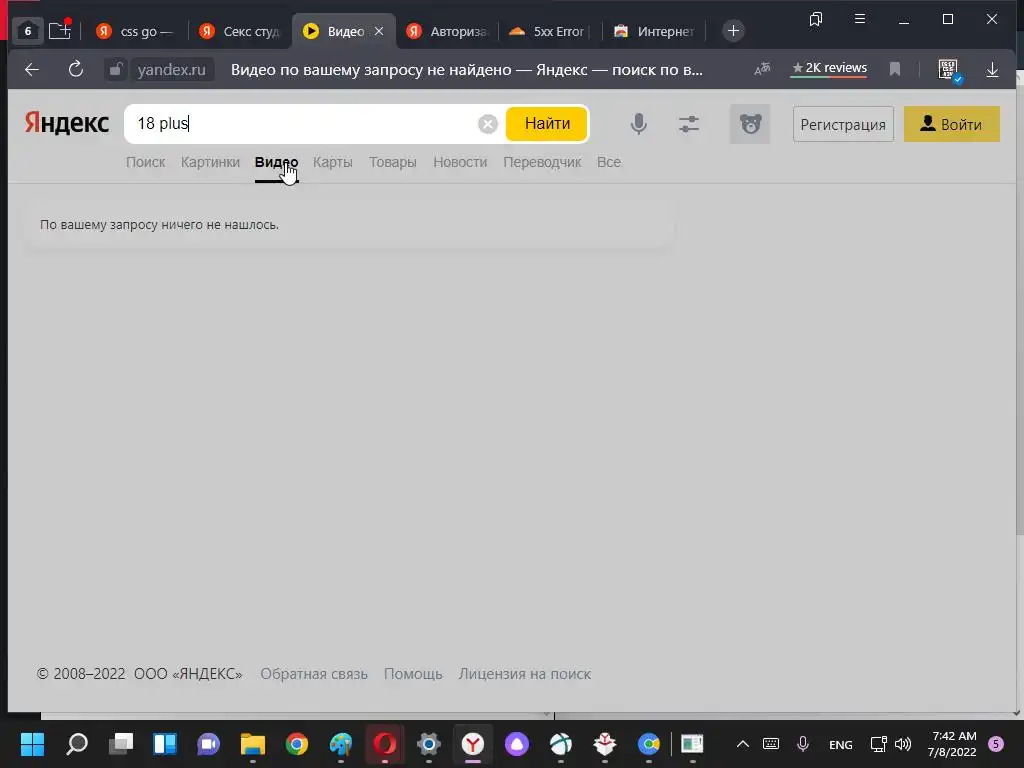Open the Новости category

click(460, 162)
